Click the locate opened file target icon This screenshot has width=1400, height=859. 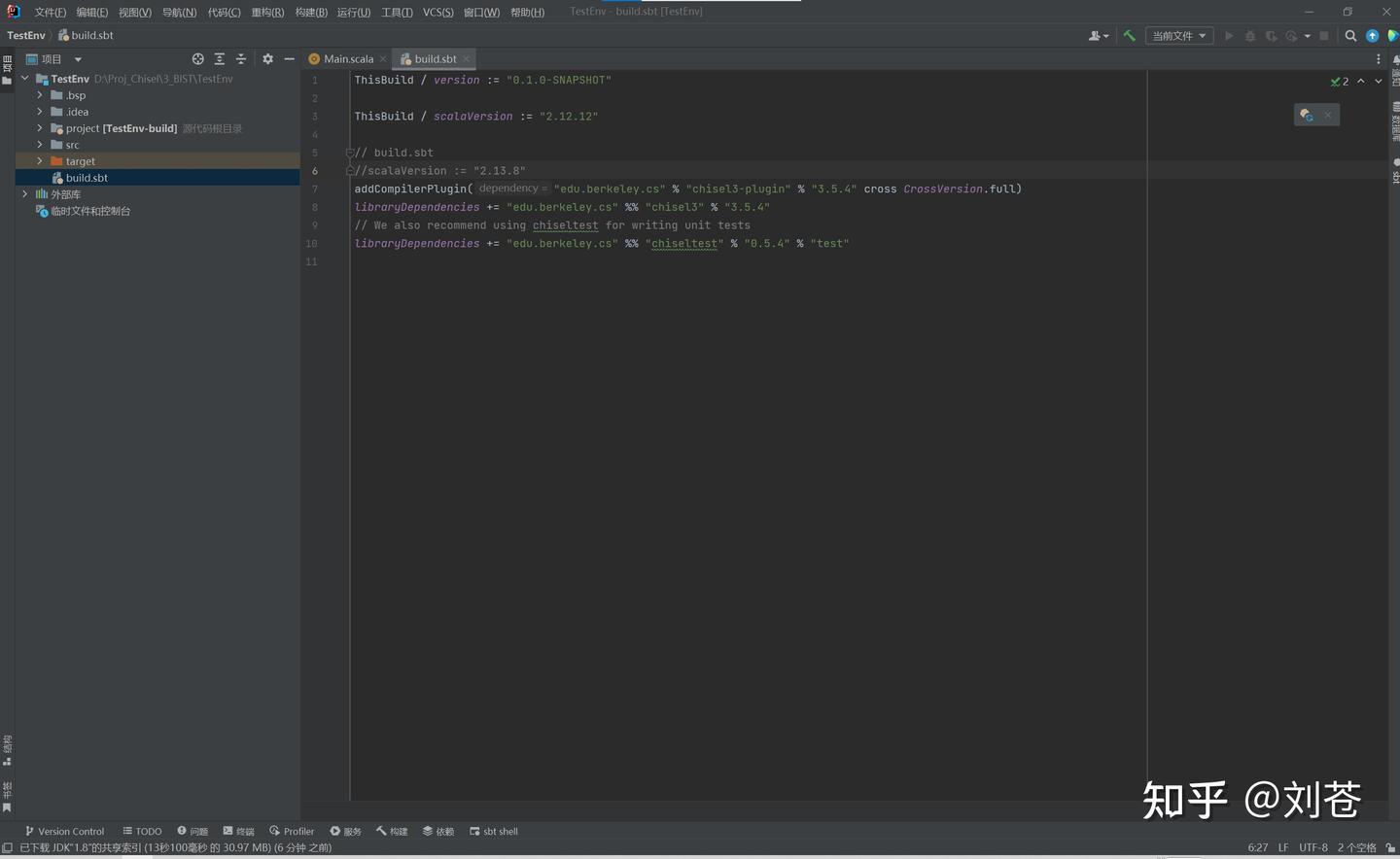point(197,58)
